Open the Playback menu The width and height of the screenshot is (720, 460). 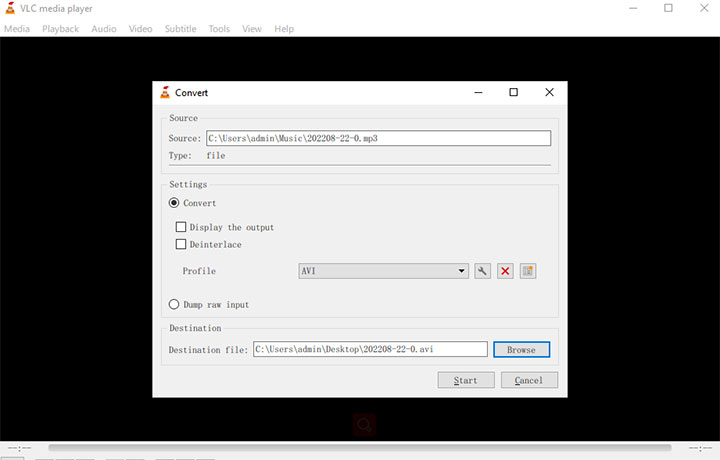pyautogui.click(x=61, y=29)
